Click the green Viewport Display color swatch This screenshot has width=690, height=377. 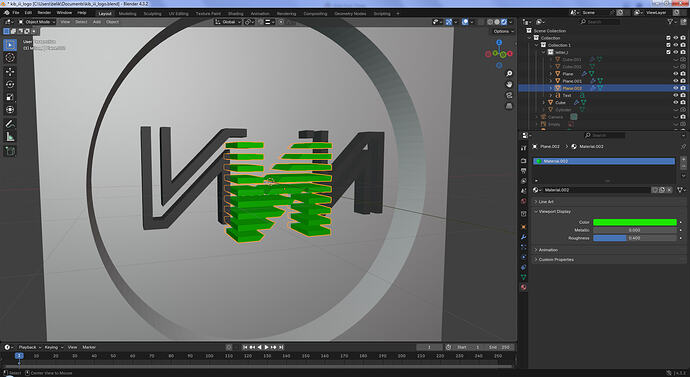(635, 222)
